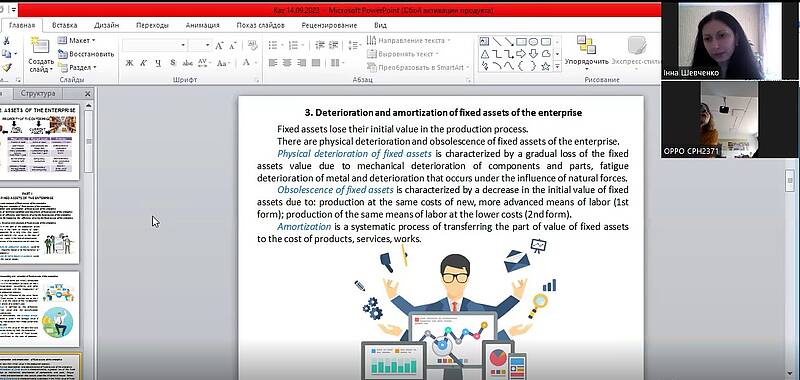
Task: Insert a star shape from shapes gallery
Action: click(545, 66)
